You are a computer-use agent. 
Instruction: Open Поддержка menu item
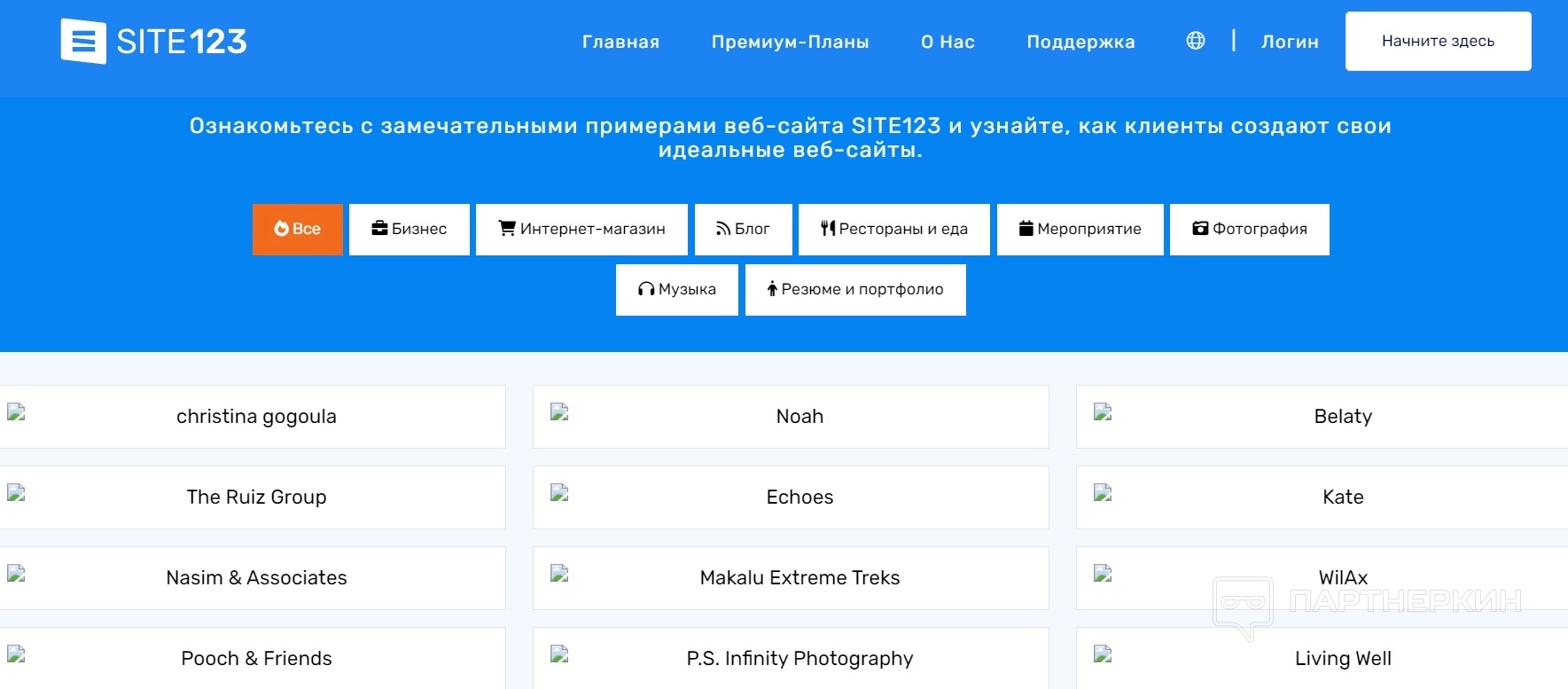(1080, 42)
